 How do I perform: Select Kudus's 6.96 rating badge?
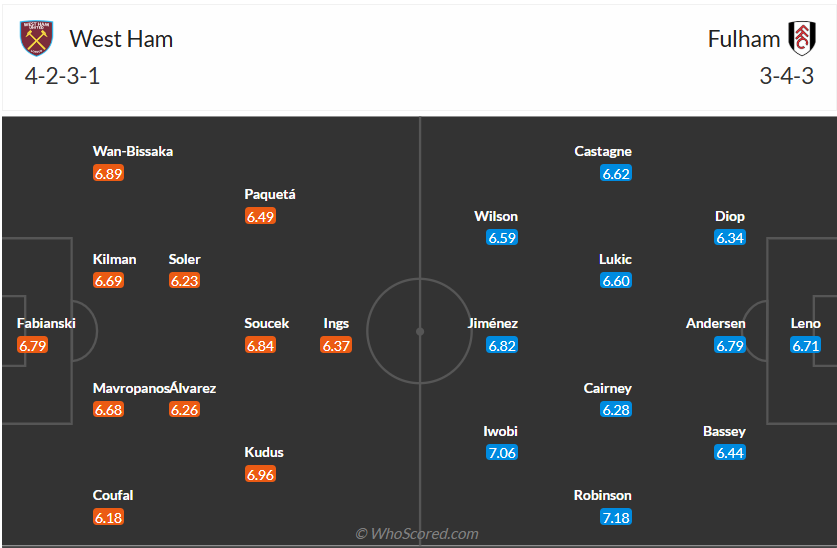click(260, 474)
